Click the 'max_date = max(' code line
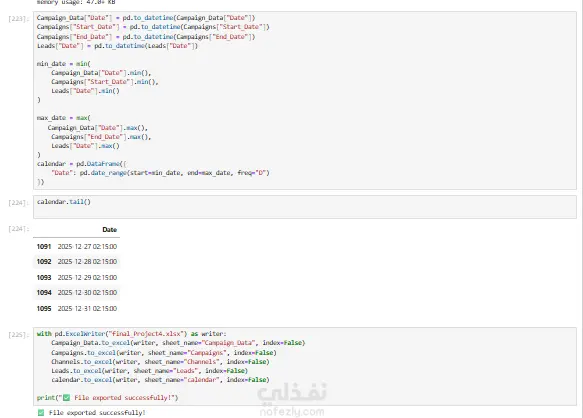Image resolution: width=583 pixels, height=418 pixels. 63,118
